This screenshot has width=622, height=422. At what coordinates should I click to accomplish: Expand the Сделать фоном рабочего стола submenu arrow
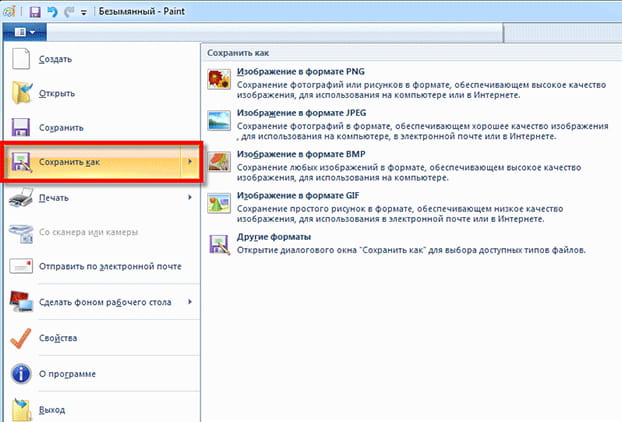[189, 301]
